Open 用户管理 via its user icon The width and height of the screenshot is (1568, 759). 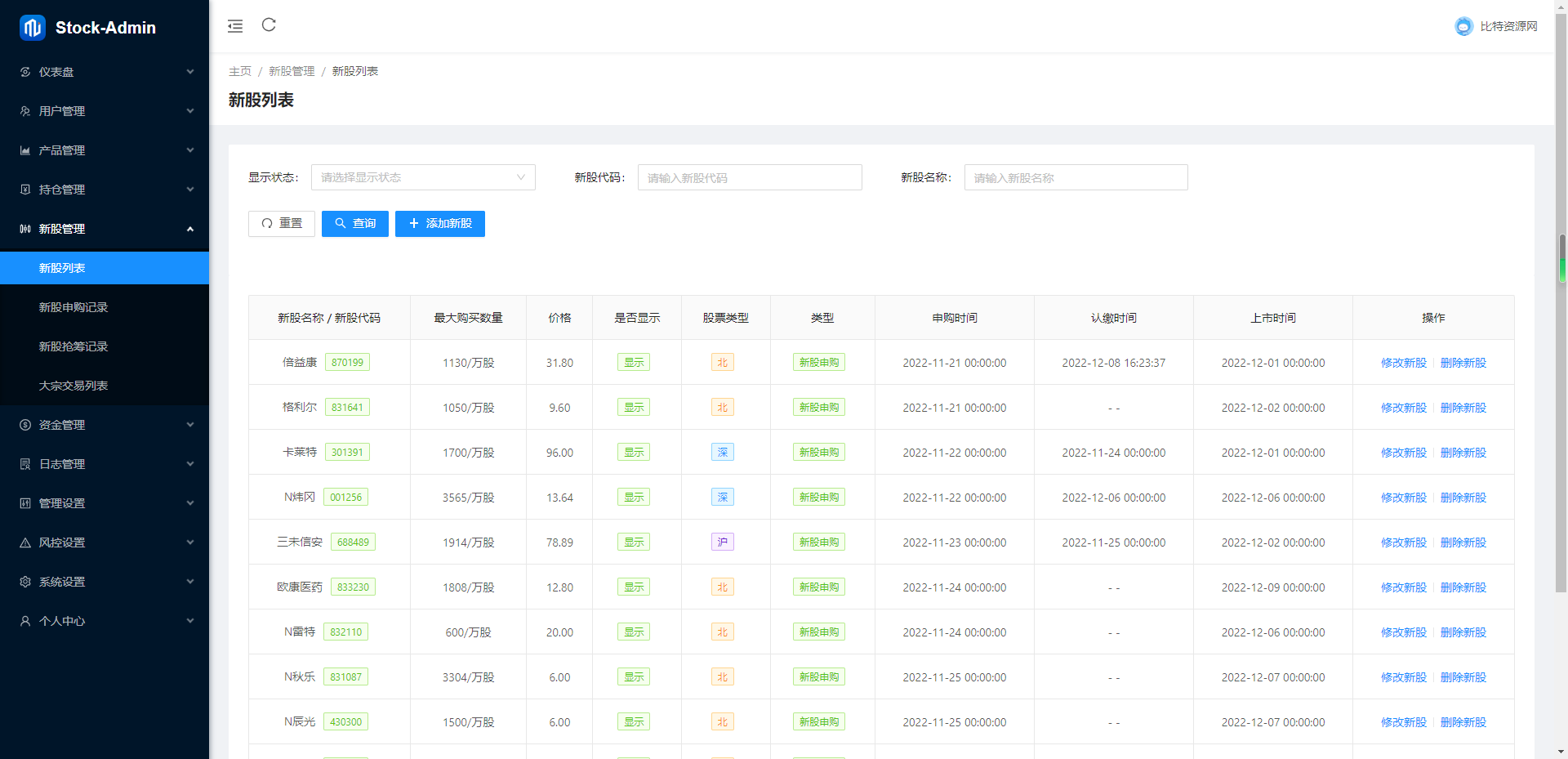tap(24, 111)
